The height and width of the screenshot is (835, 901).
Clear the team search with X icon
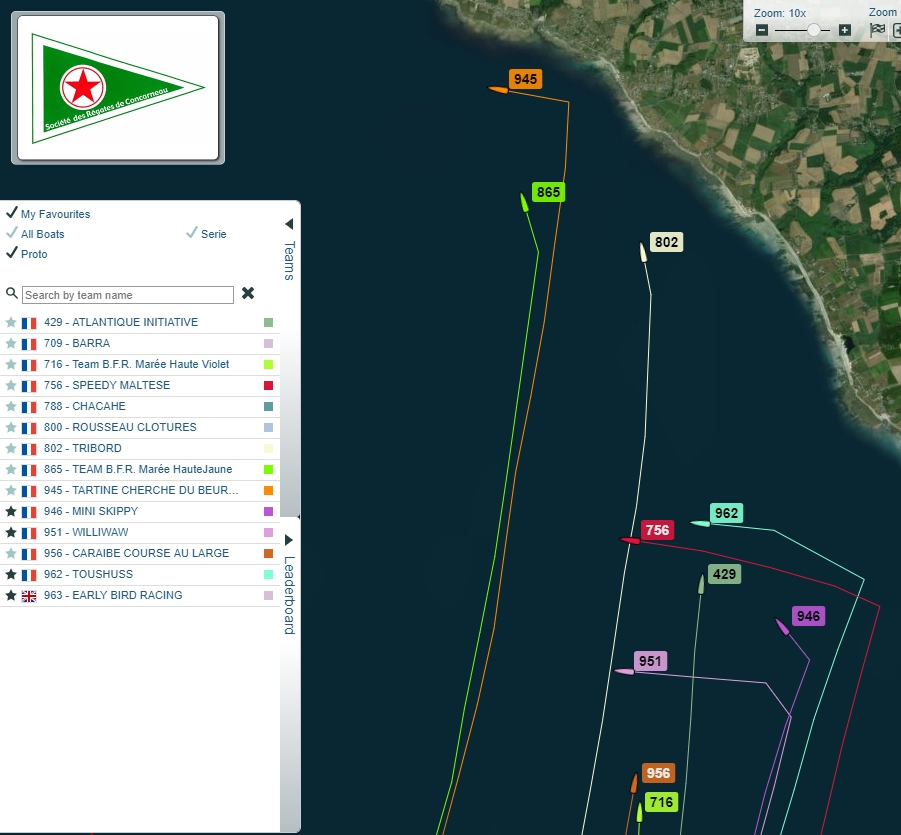(248, 294)
